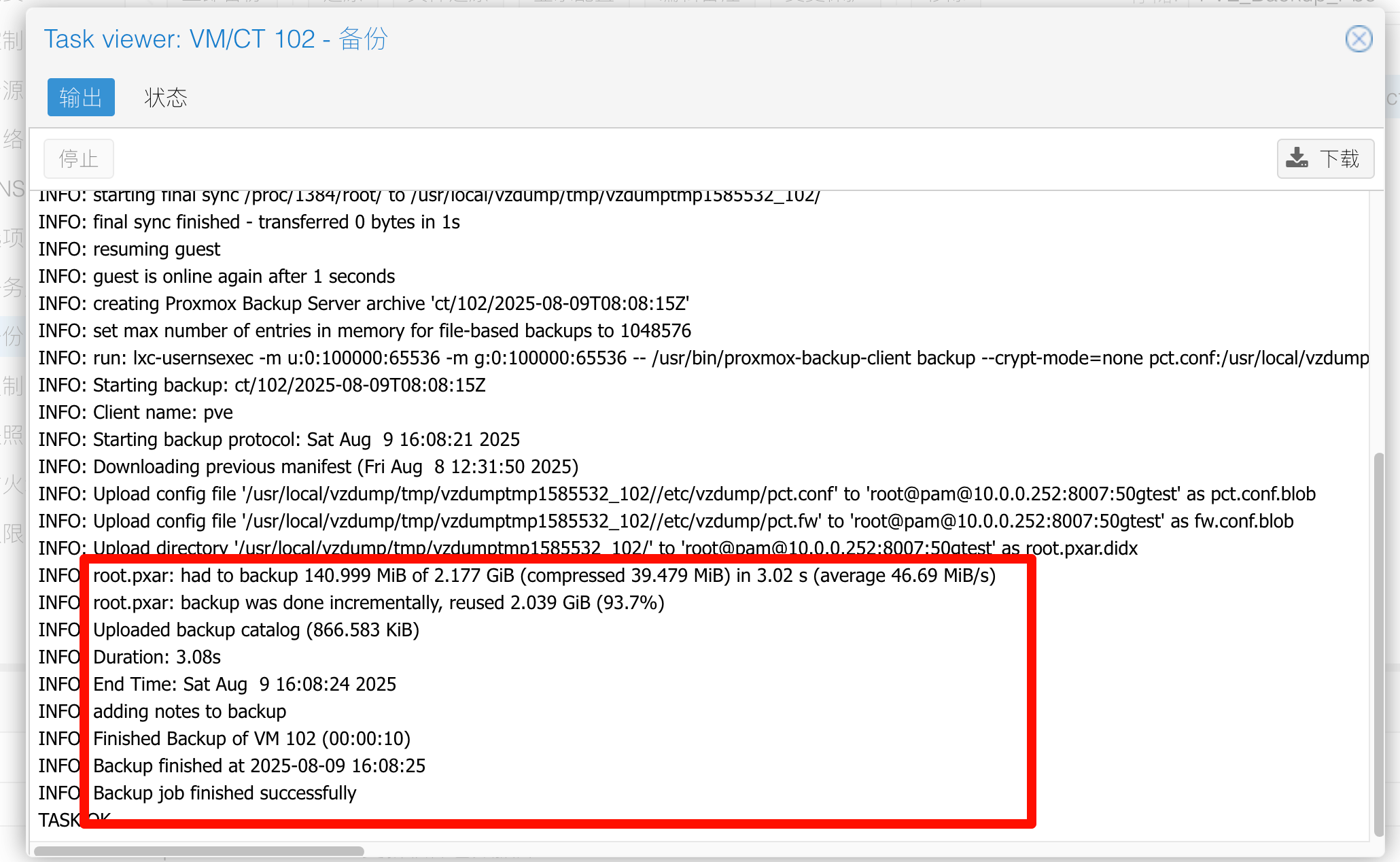Image resolution: width=1400 pixels, height=862 pixels.
Task: Click 'Finished Backup of VM 102' line
Action: point(251,738)
